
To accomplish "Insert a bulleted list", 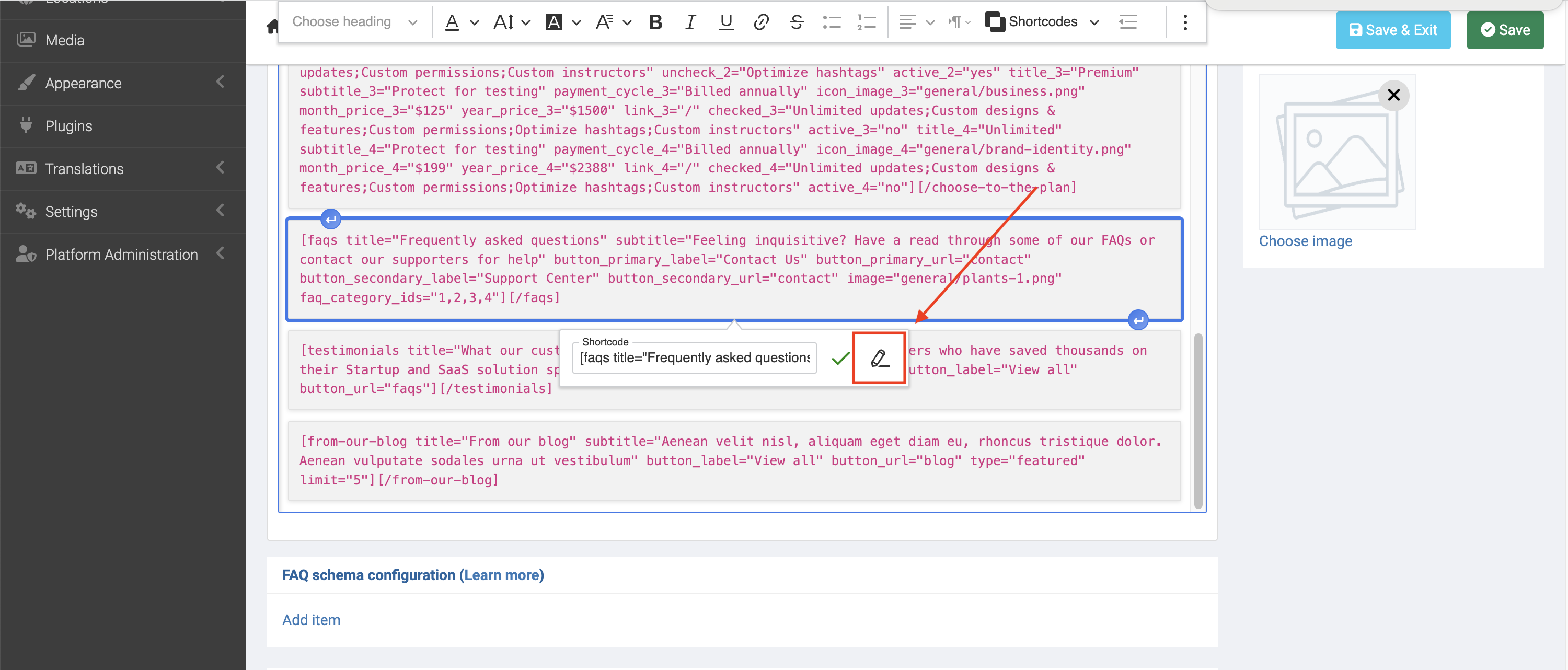I will click(x=832, y=22).
